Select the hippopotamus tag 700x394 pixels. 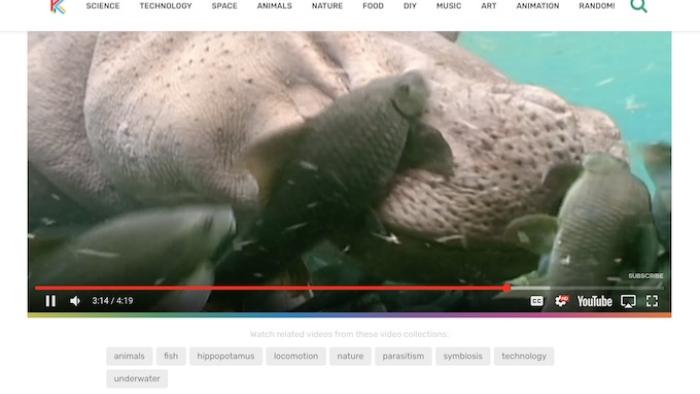(225, 356)
